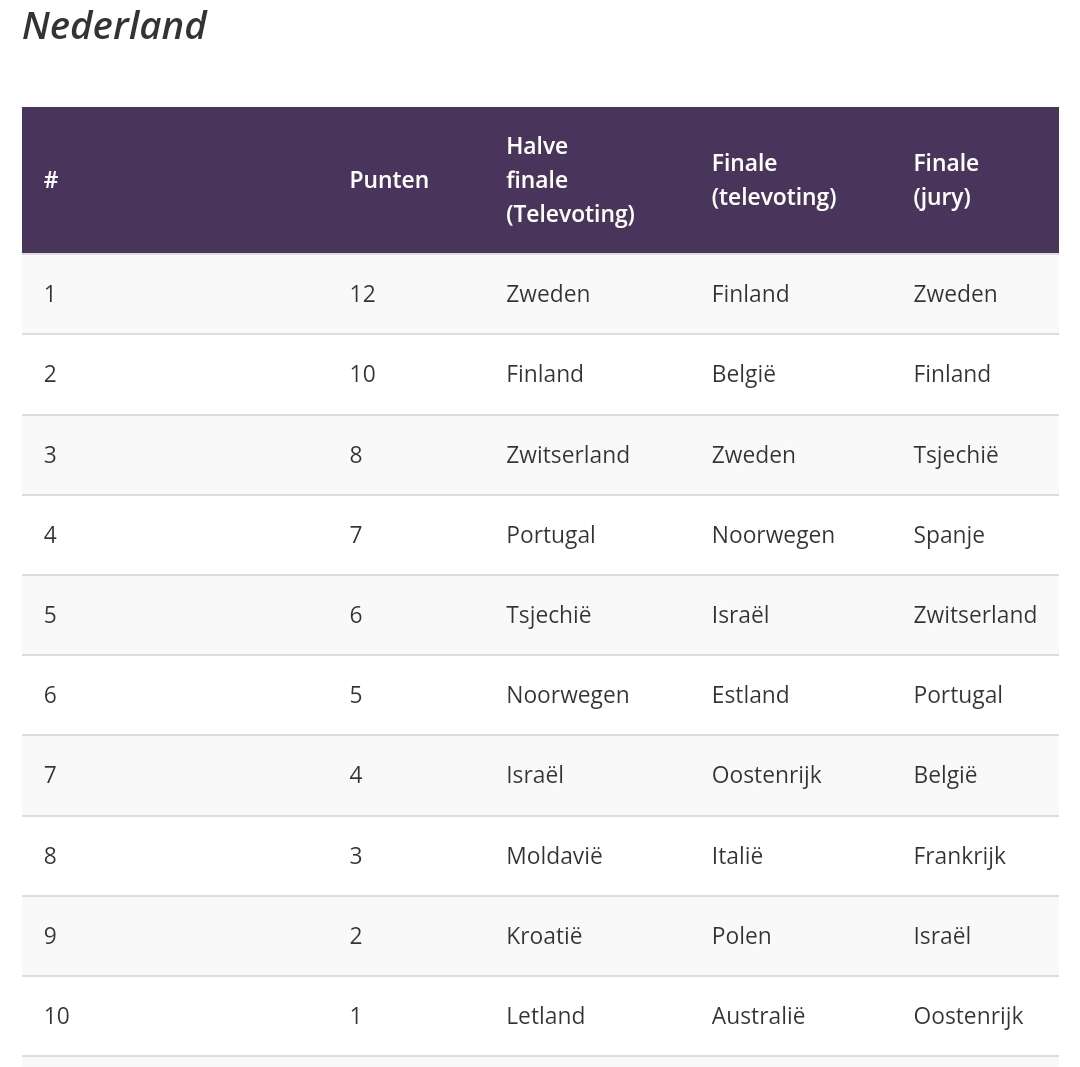1080x1067 pixels.
Task: Click Noorwegen in the 7-point row
Action: [773, 535]
